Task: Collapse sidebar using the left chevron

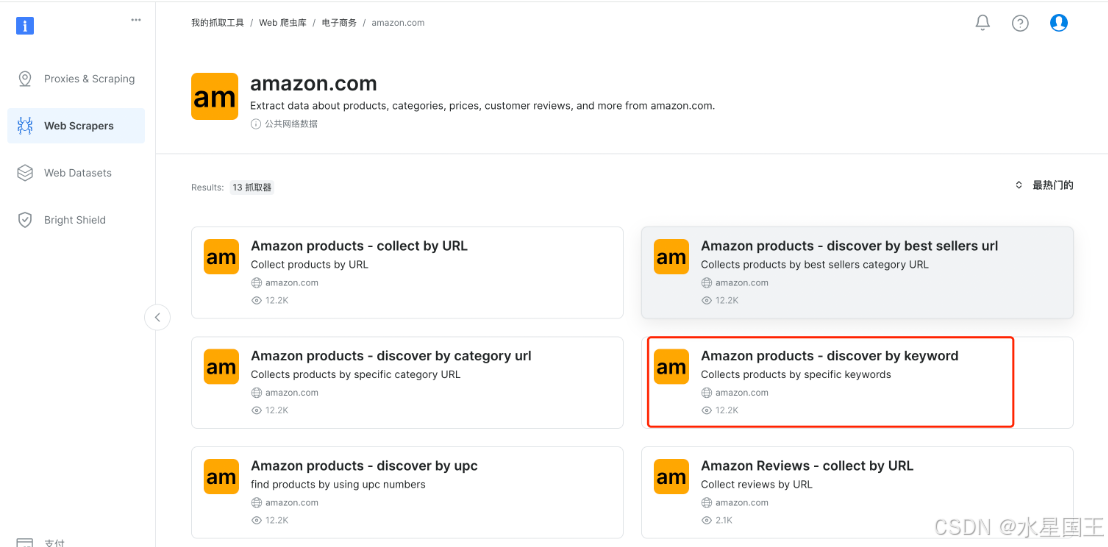Action: pyautogui.click(x=158, y=317)
